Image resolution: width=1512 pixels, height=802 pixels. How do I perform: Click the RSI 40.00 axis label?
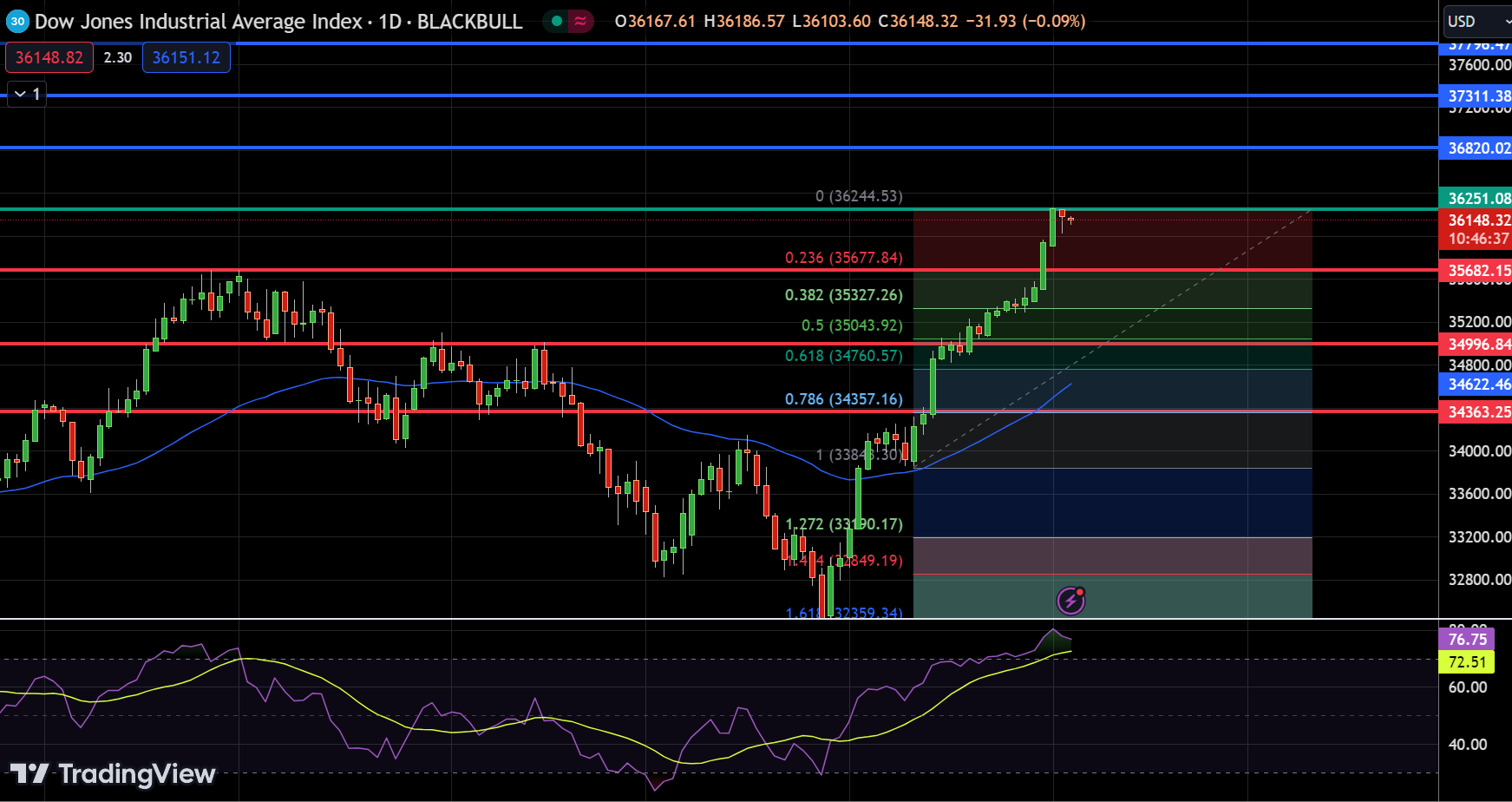pos(1468,745)
